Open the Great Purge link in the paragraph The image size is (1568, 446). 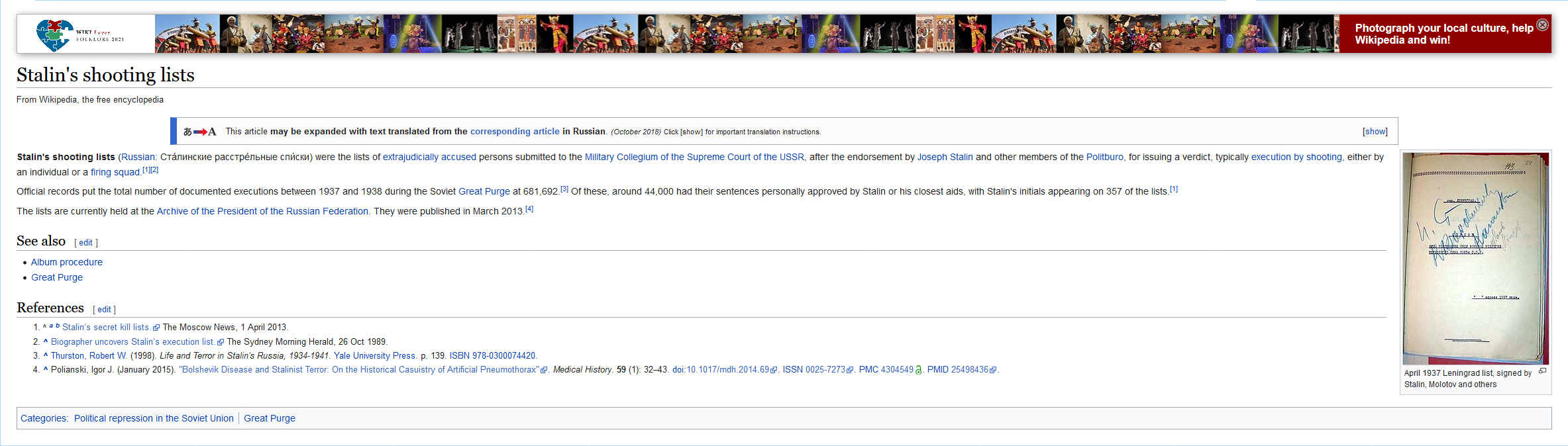coord(484,192)
